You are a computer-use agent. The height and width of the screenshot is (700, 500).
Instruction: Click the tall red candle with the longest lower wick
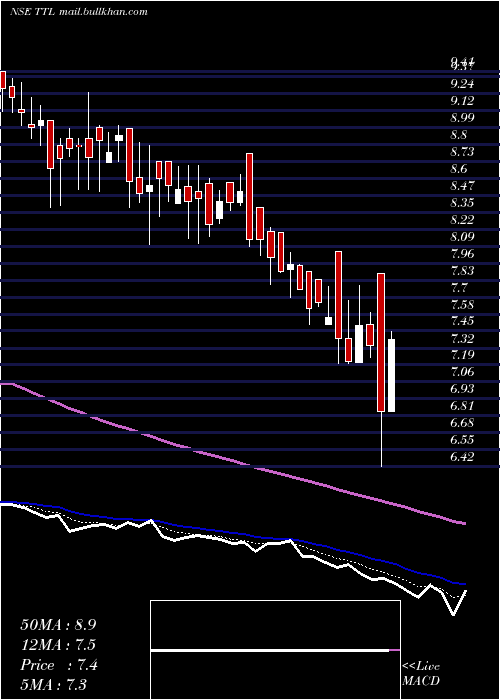pyautogui.click(x=381, y=342)
